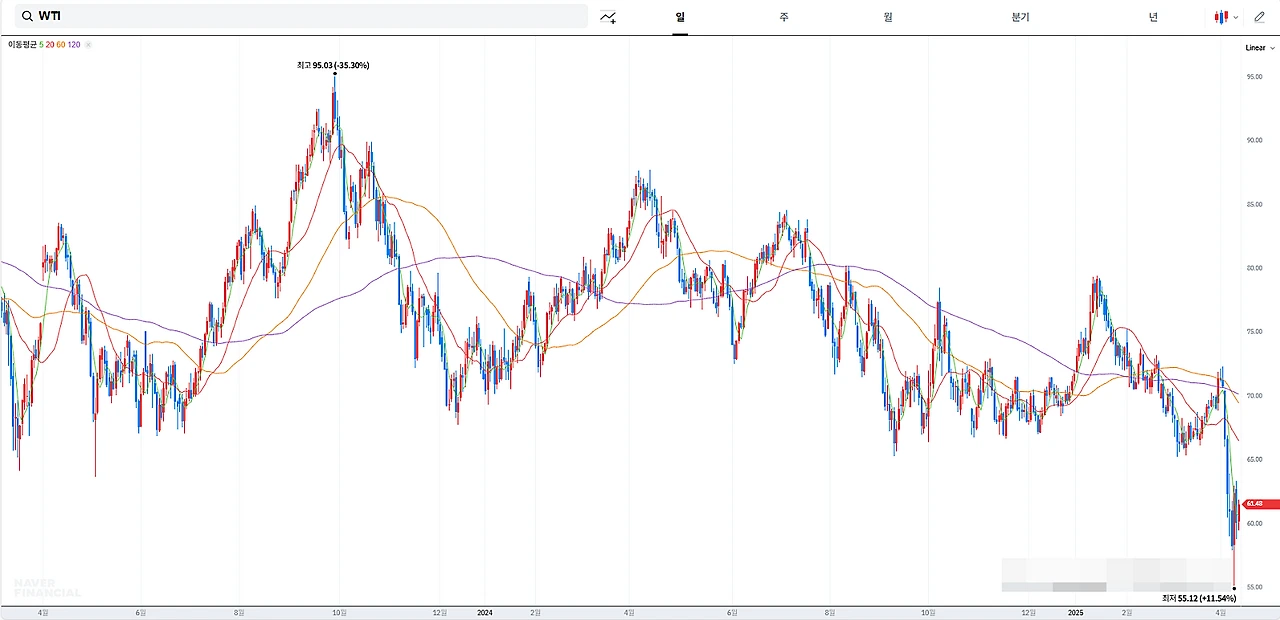1280x620 pixels.
Task: Click the 이동평균 indicator label
Action: (x=22, y=45)
